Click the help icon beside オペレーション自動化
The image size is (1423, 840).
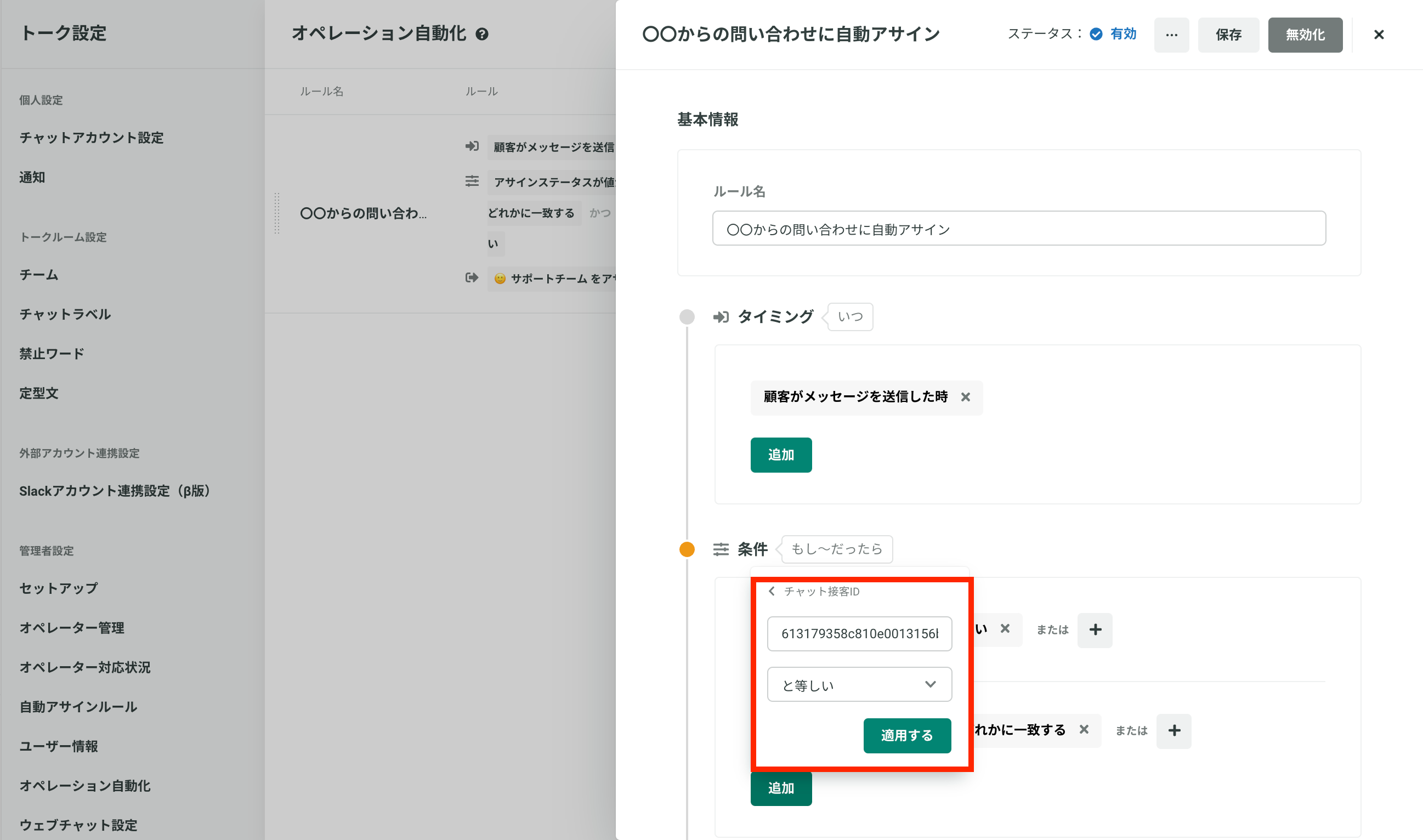[481, 35]
